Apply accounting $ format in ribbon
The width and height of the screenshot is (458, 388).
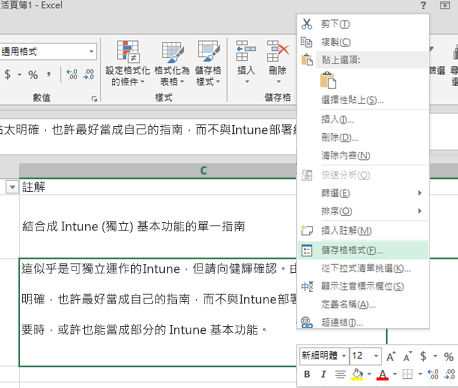(x=8, y=74)
